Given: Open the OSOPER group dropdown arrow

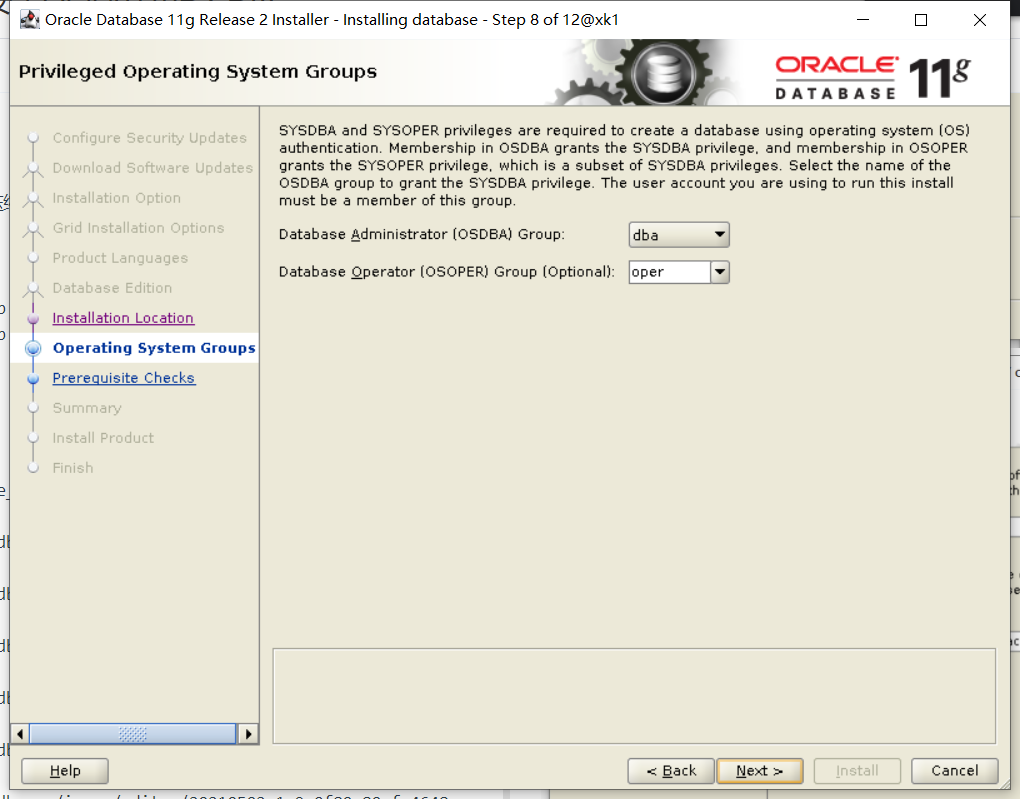Looking at the screenshot, I should (x=719, y=272).
